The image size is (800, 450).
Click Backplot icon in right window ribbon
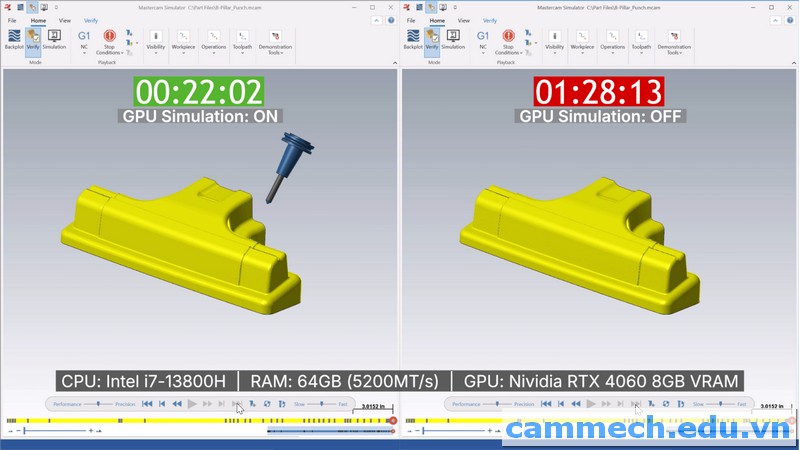tap(413, 38)
